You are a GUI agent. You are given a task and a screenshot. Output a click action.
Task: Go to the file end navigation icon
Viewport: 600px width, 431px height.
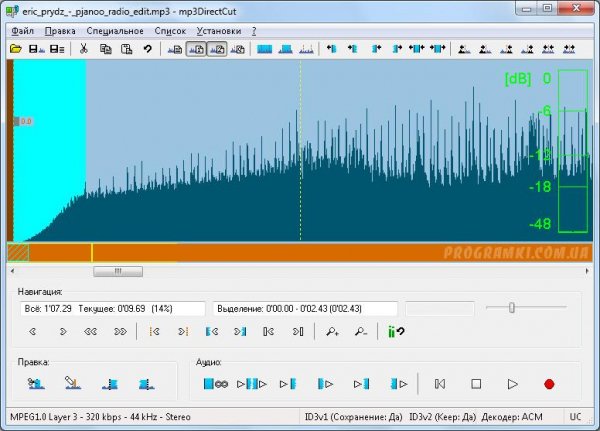point(298,331)
